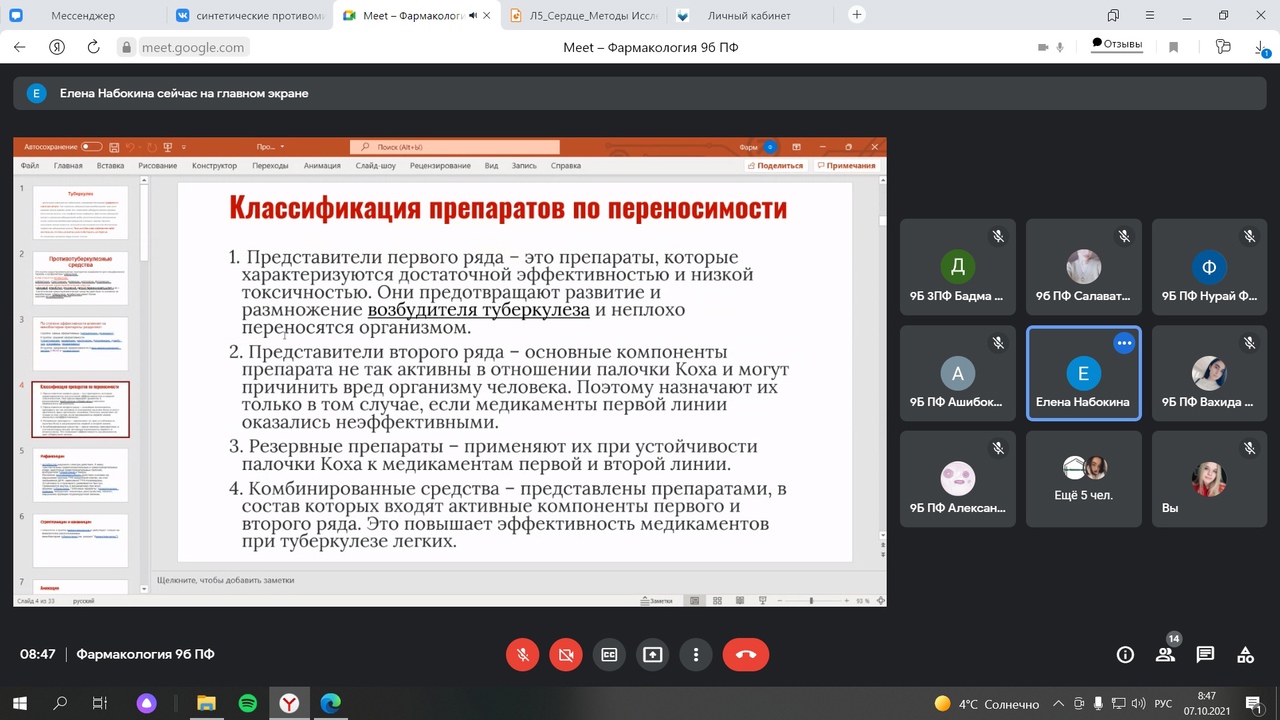Open options on Елена Набокина tile
The width and height of the screenshot is (1280, 720).
tap(1124, 343)
